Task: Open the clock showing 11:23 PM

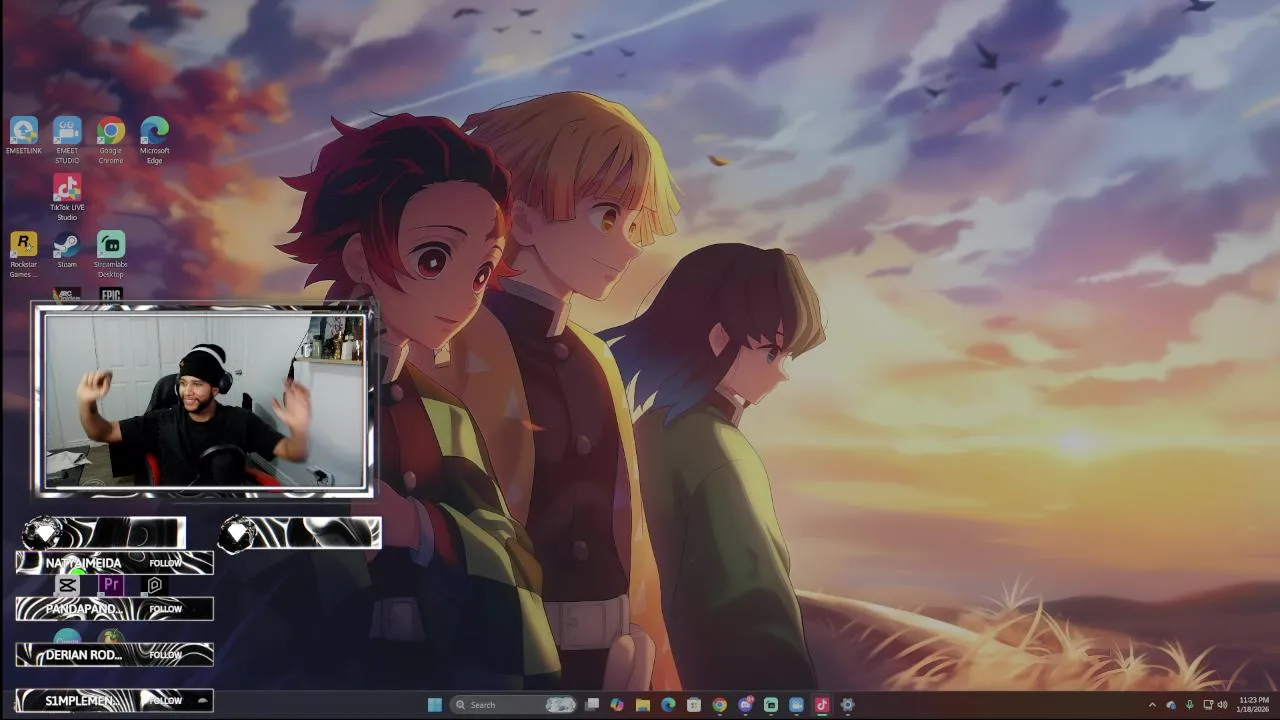Action: (1254, 705)
